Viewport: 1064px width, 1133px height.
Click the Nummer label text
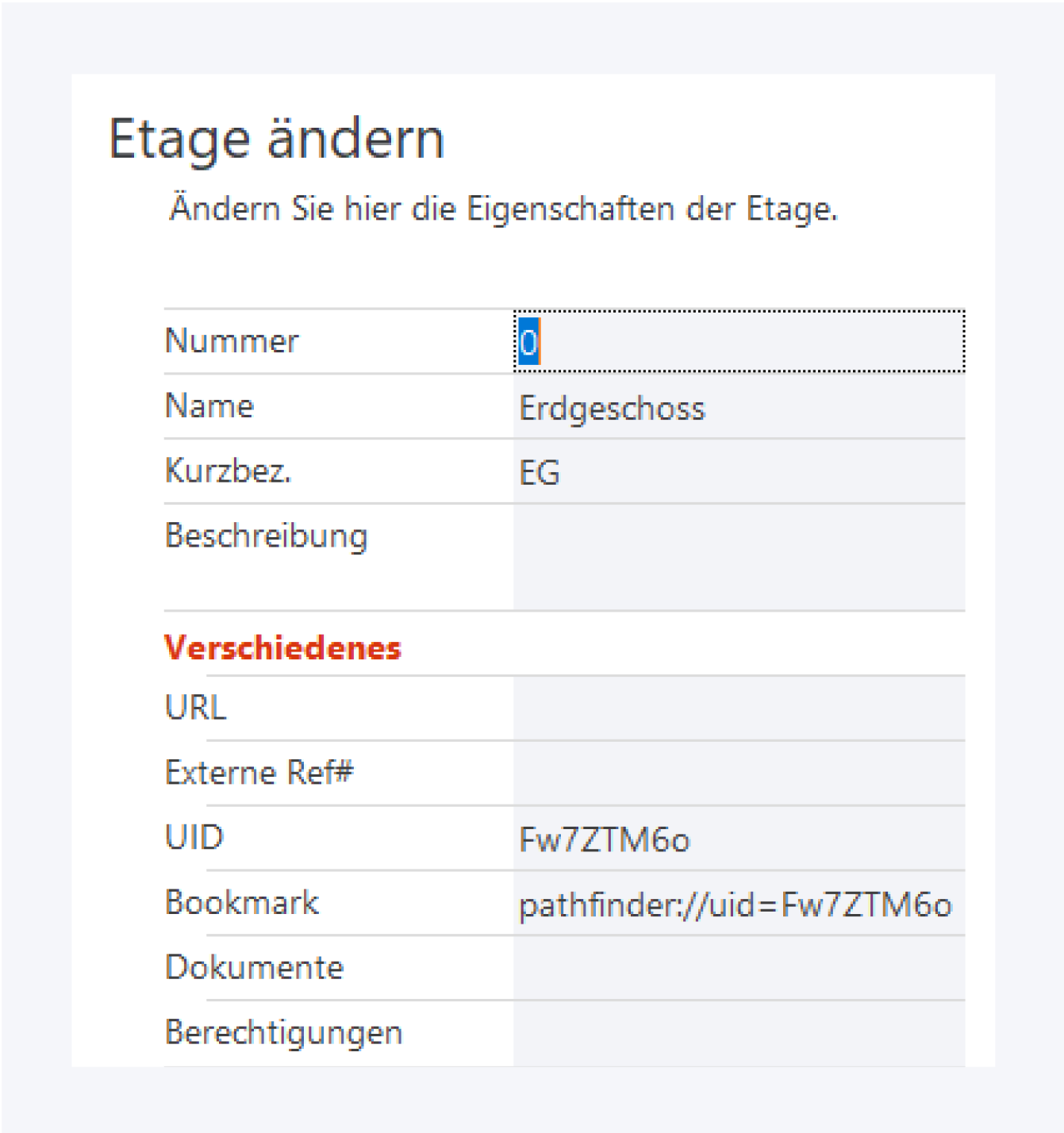(232, 341)
